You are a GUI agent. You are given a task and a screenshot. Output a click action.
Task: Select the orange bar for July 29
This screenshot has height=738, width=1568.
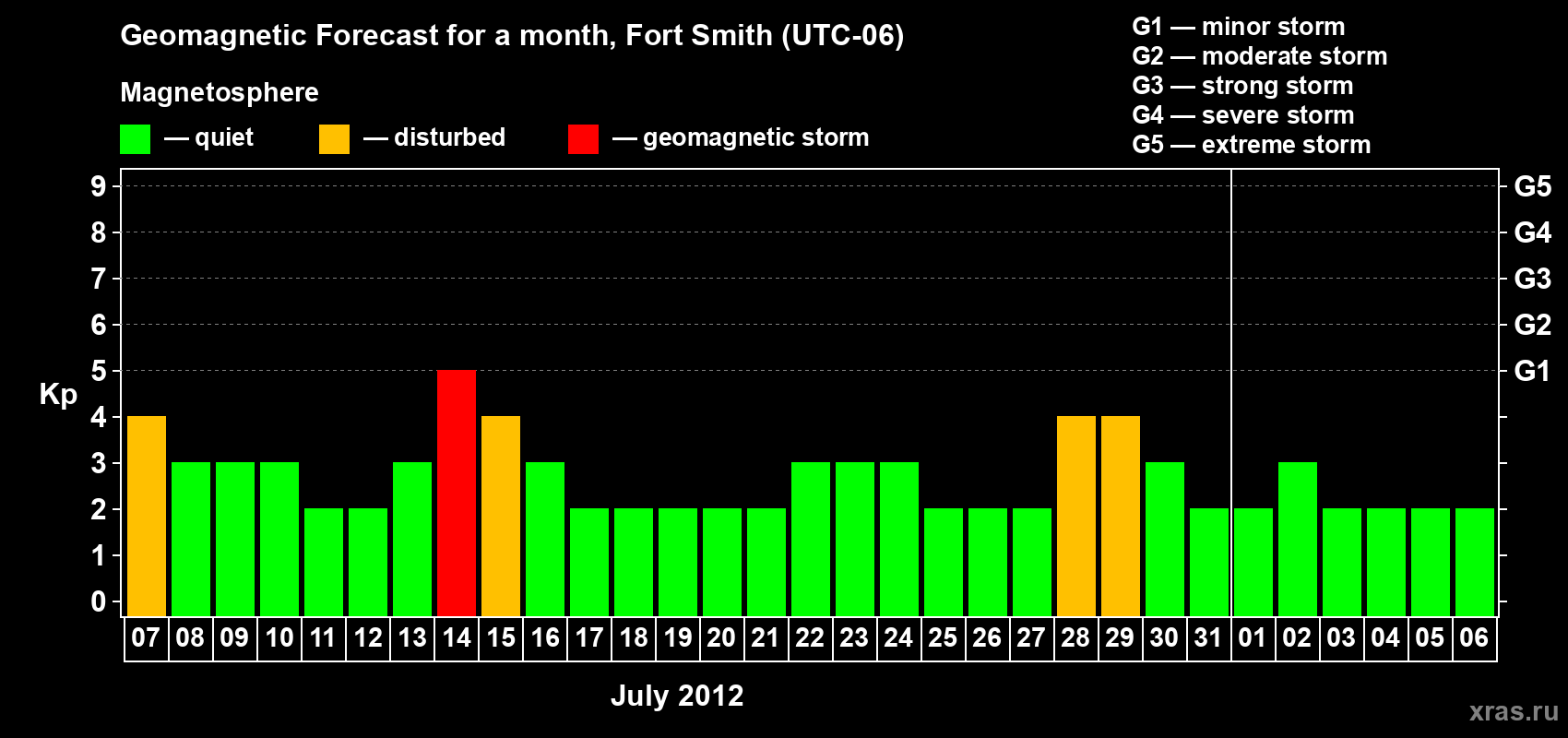[1121, 516]
